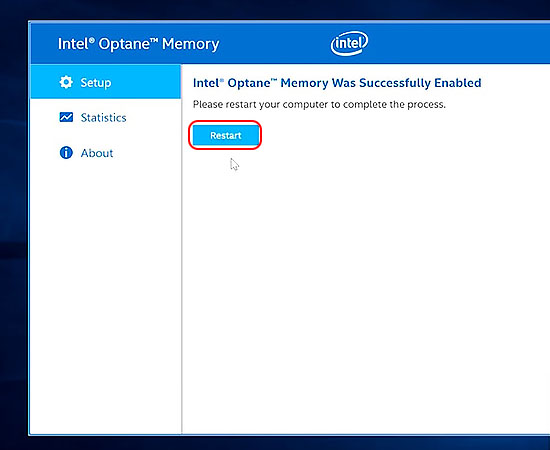Click the Intel Optane Memory header title
550x450 pixels.
point(139,44)
